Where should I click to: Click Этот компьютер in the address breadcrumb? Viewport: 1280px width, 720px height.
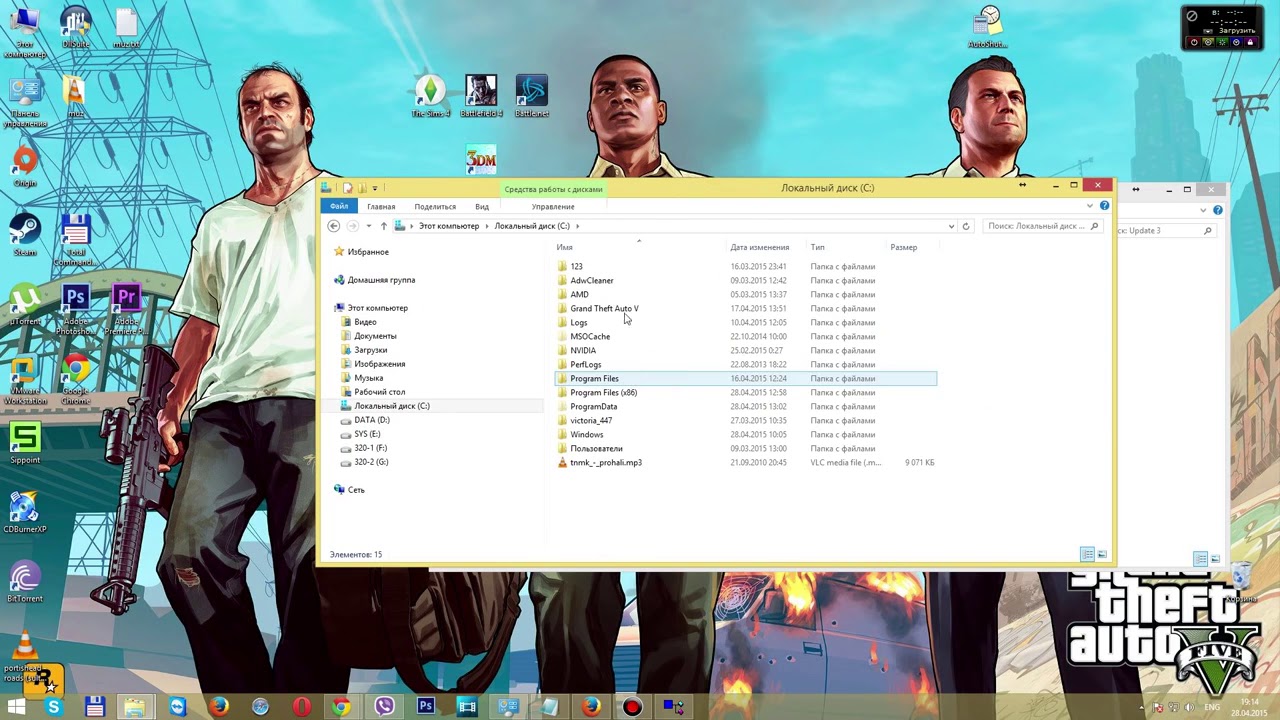449,226
